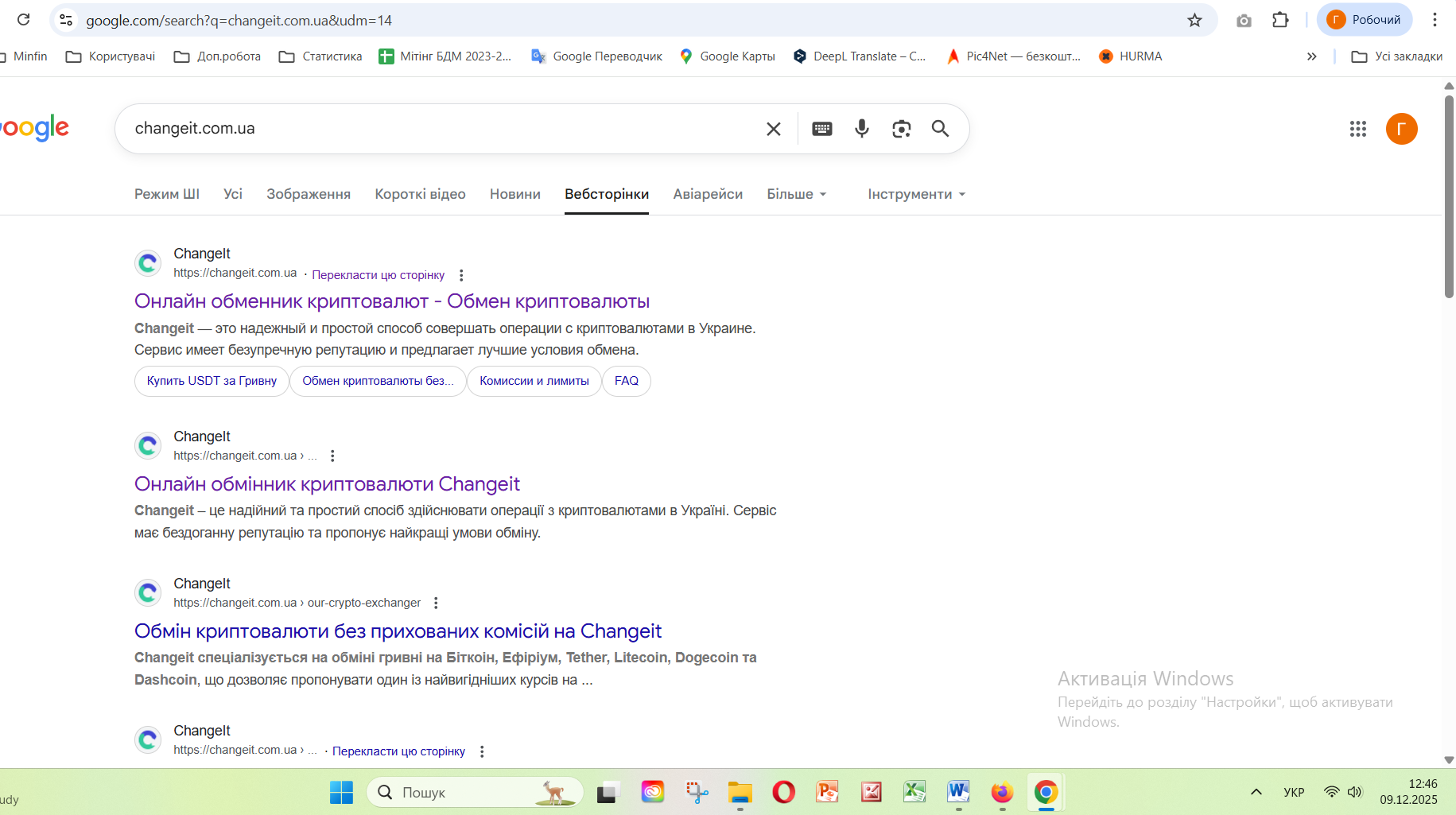The width and height of the screenshot is (1456, 815).
Task: Open site information icon in address bar
Action: coord(66,20)
